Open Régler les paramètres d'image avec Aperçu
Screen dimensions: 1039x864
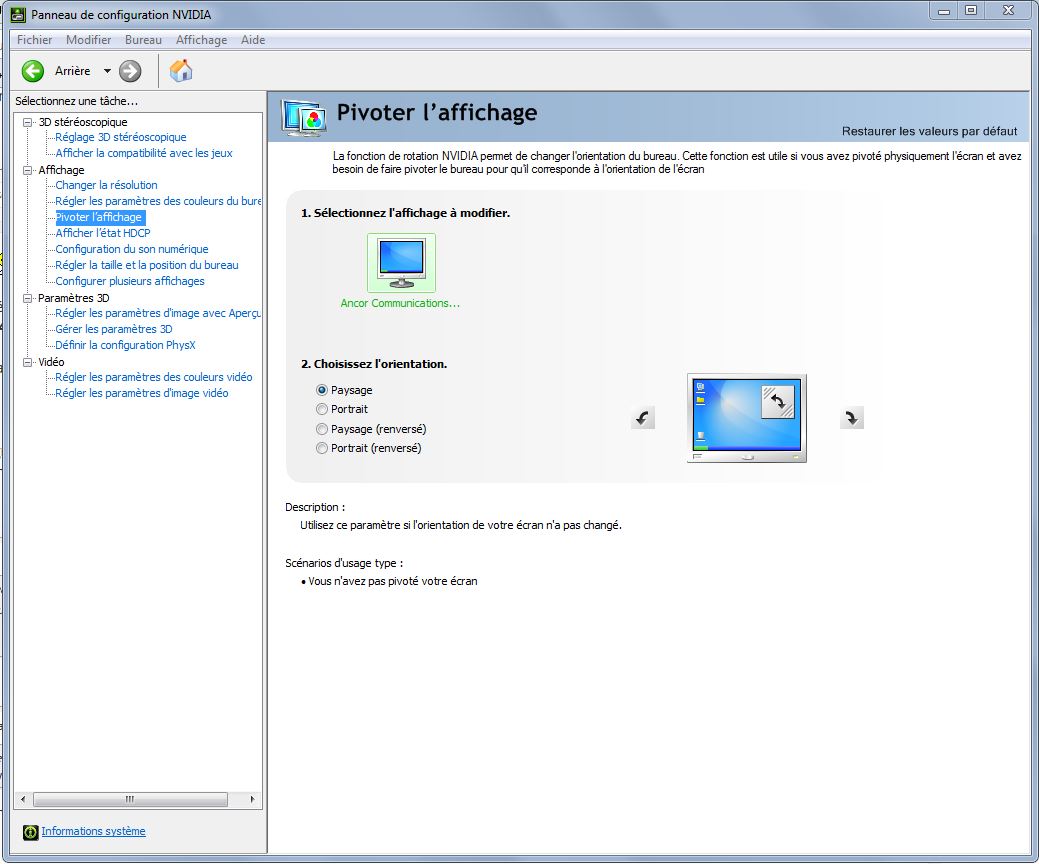click(x=158, y=313)
